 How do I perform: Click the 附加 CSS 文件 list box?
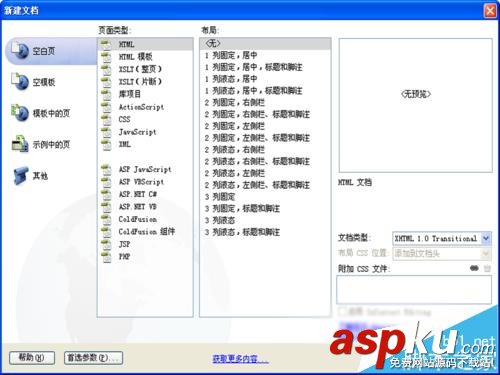(414, 290)
